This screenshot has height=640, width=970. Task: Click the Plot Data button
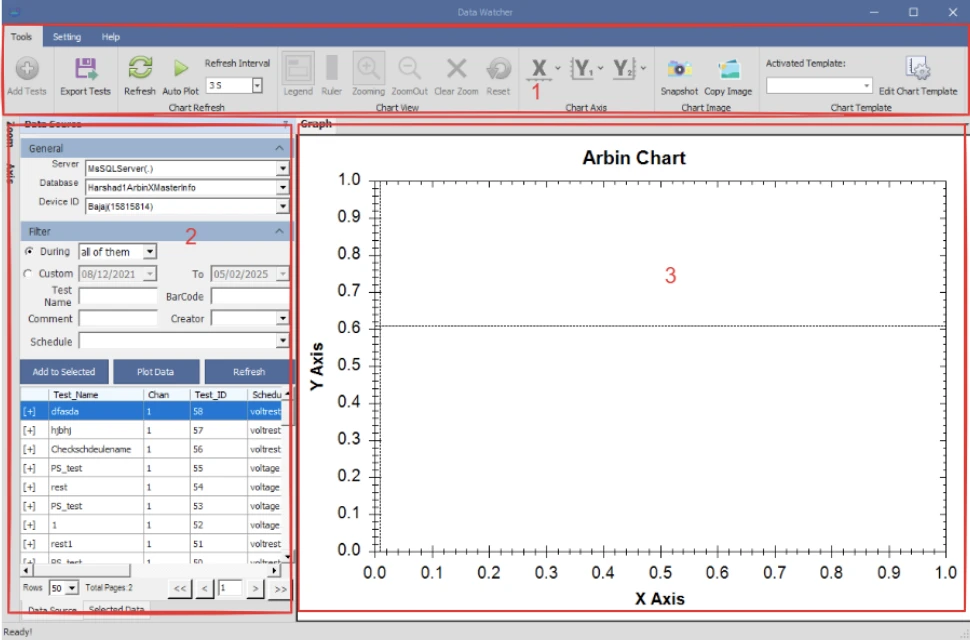(156, 371)
